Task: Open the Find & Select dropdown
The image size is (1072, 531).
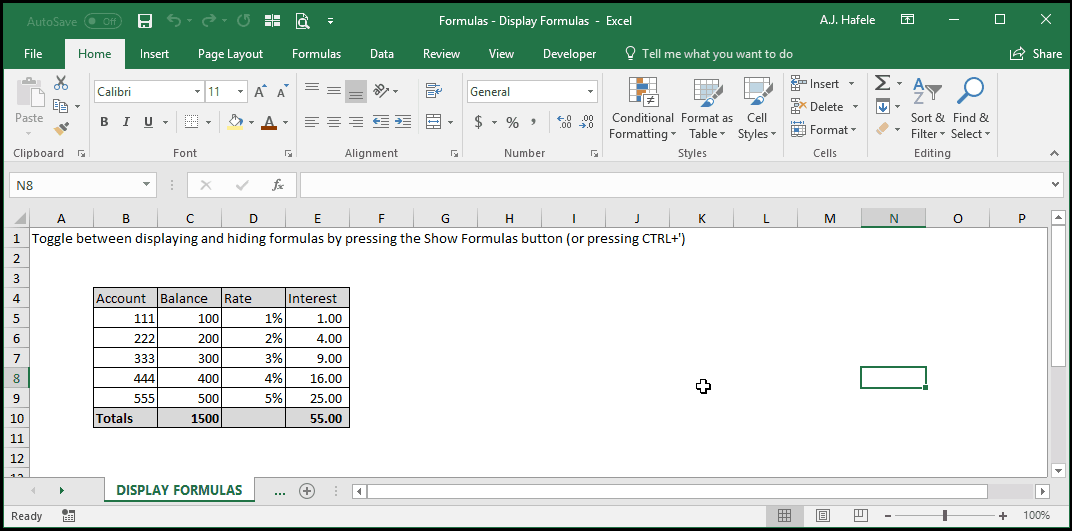Action: tap(971, 108)
